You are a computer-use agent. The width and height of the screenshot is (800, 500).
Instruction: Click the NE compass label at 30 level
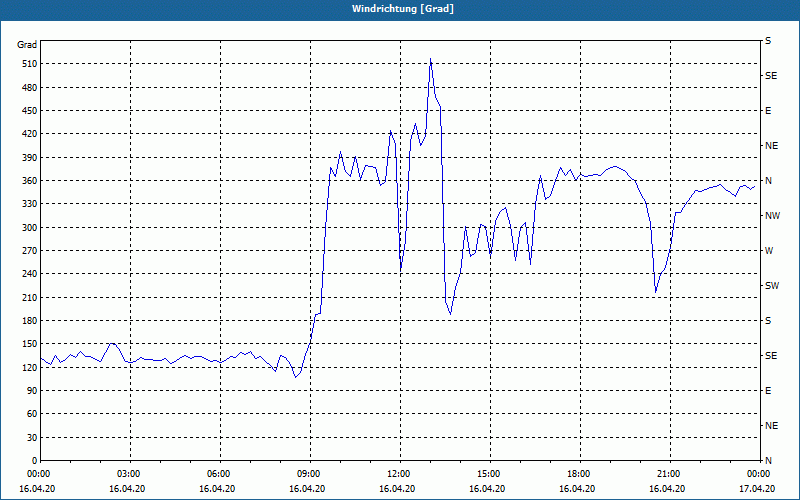pos(771,426)
